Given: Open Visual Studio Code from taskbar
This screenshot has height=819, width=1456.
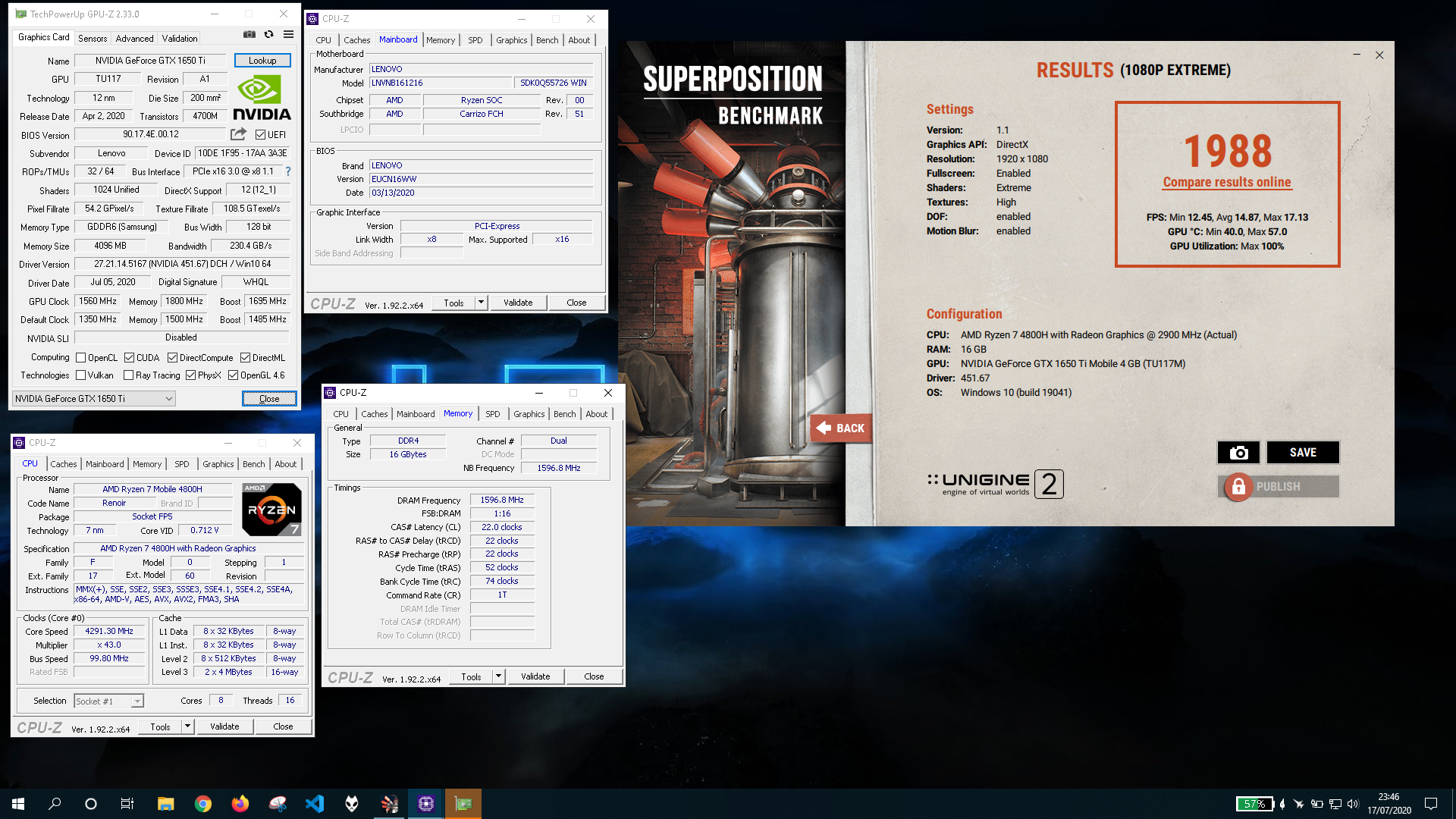Looking at the screenshot, I should (x=314, y=804).
